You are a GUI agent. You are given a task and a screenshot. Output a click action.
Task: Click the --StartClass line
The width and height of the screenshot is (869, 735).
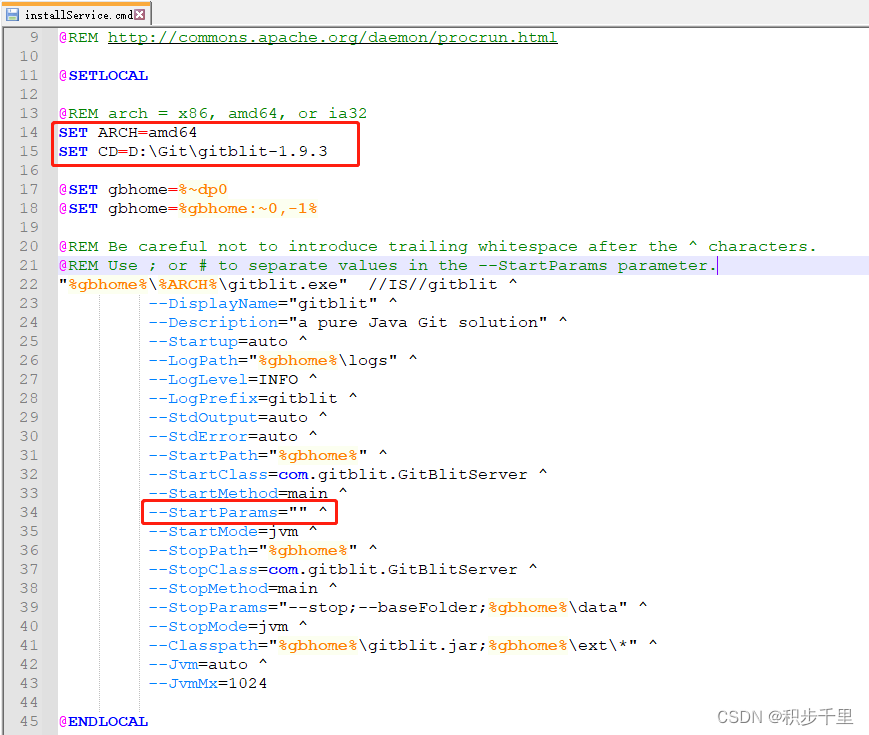347,474
